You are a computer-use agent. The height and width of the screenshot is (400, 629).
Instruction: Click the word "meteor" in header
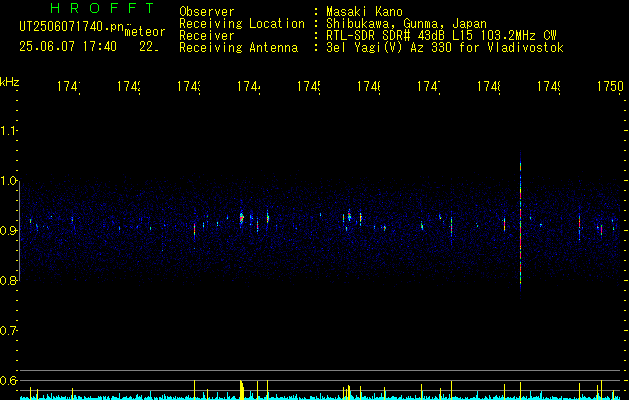pos(145,32)
